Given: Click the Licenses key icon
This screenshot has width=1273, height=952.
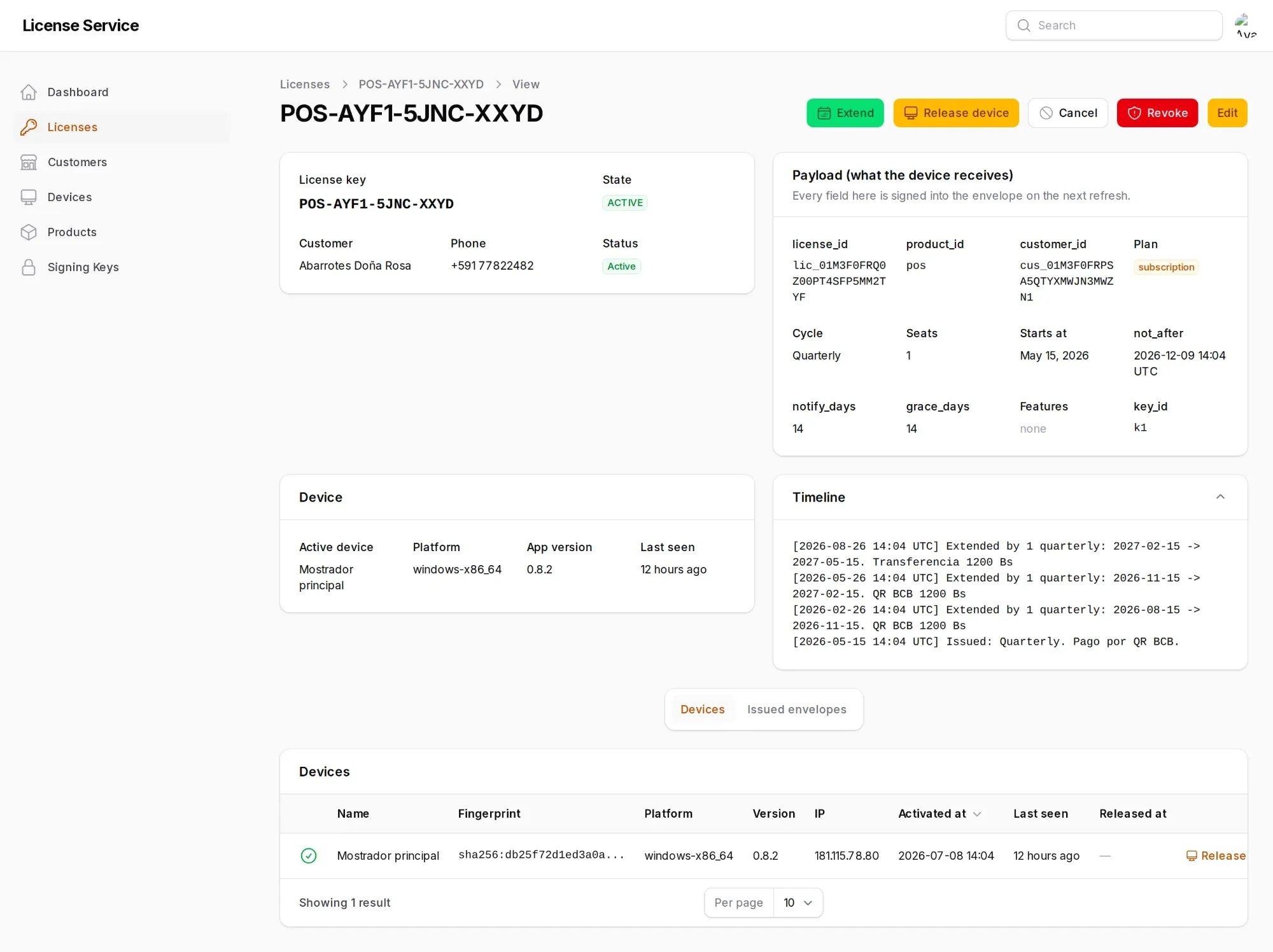Looking at the screenshot, I should [x=29, y=127].
